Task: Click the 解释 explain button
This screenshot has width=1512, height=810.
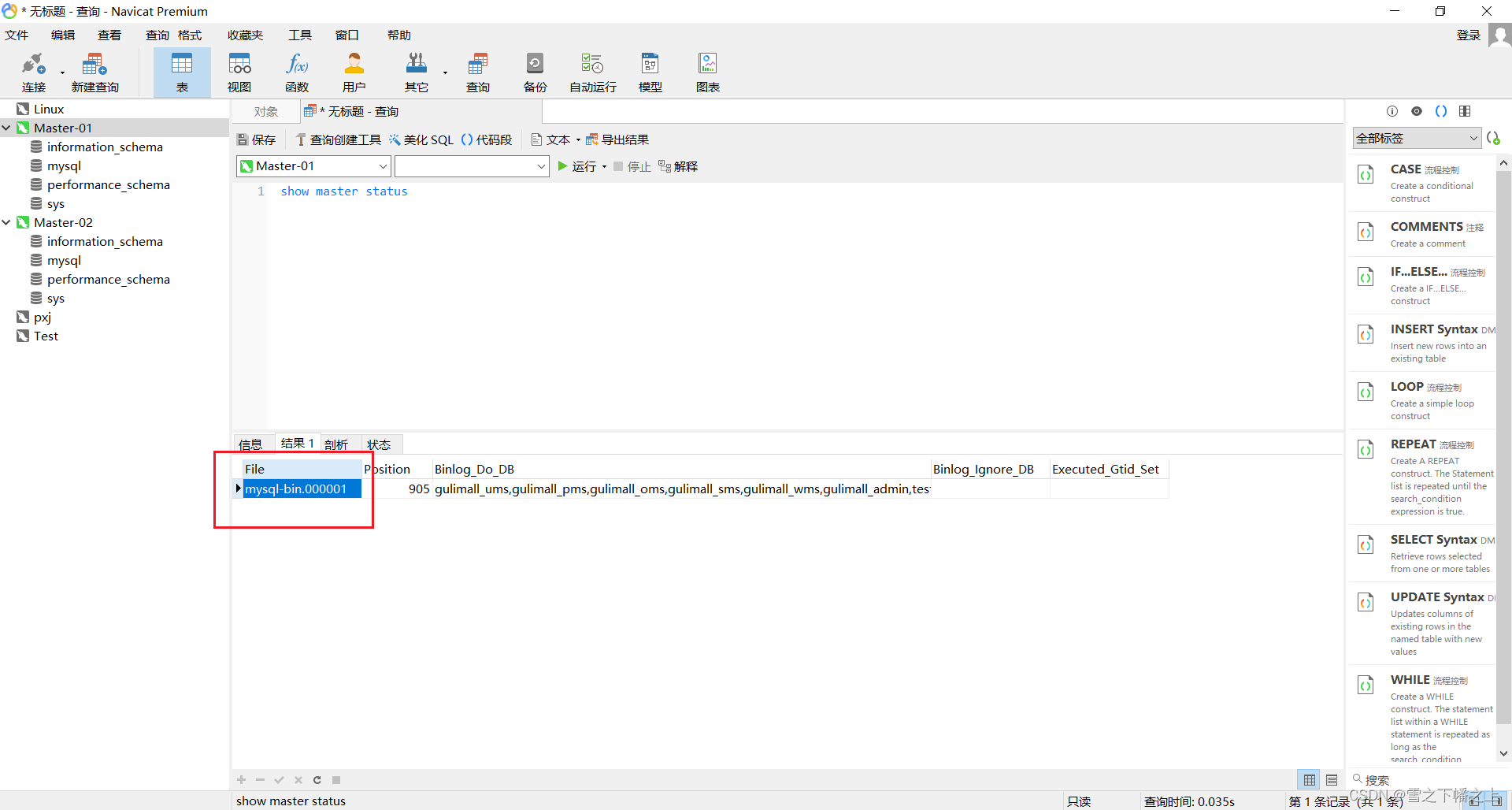Action: click(678, 167)
